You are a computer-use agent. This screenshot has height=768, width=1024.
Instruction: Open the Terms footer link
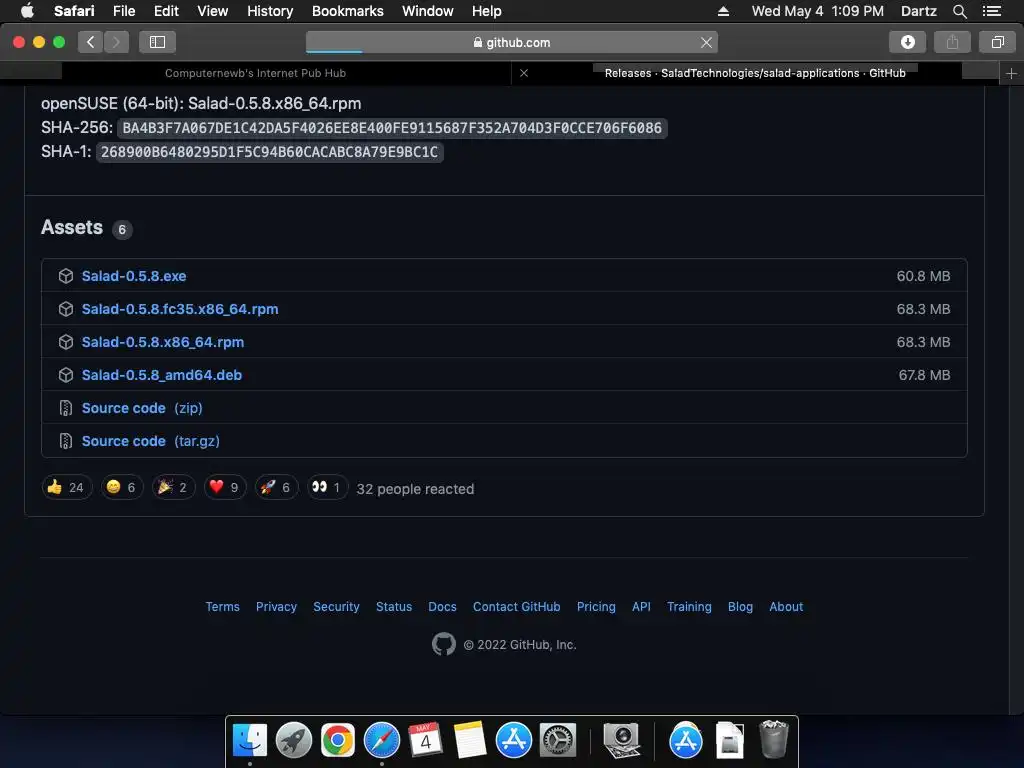(223, 607)
